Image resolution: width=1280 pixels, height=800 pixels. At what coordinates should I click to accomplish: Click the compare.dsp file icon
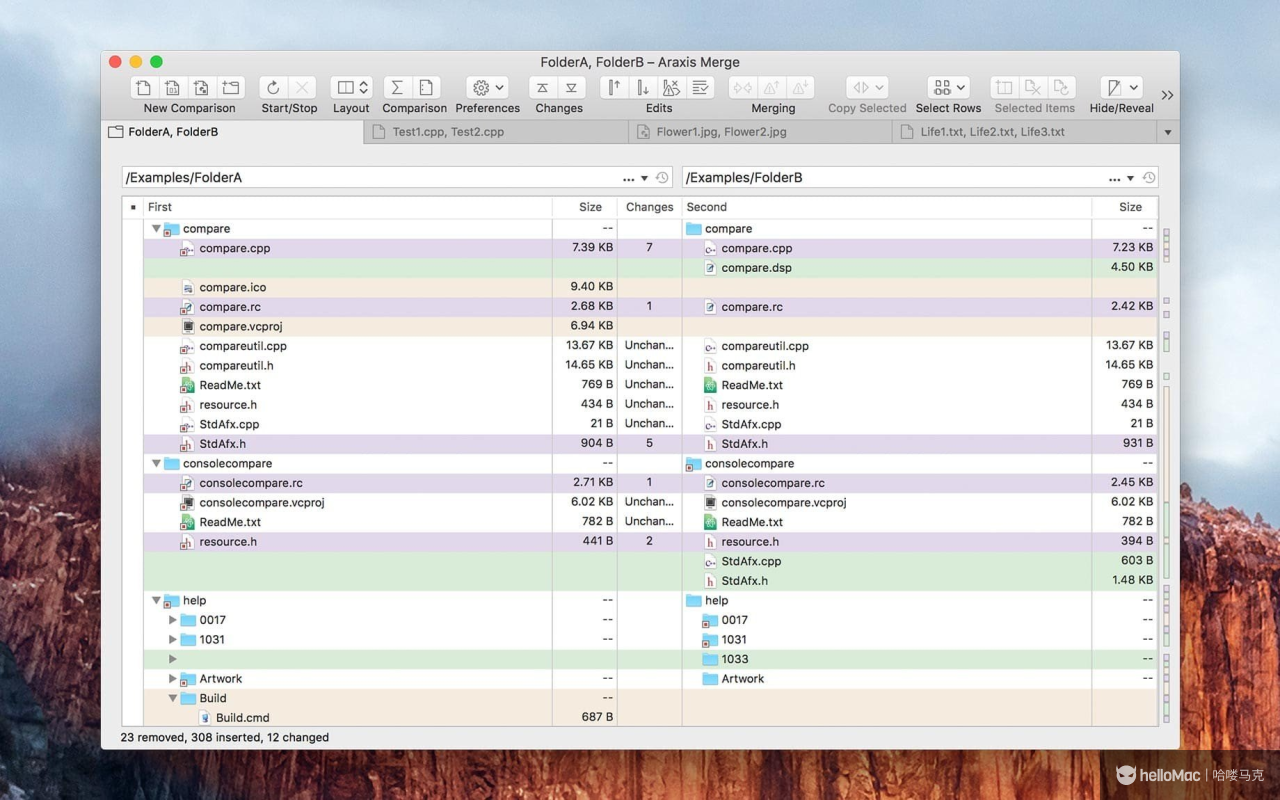pos(710,268)
